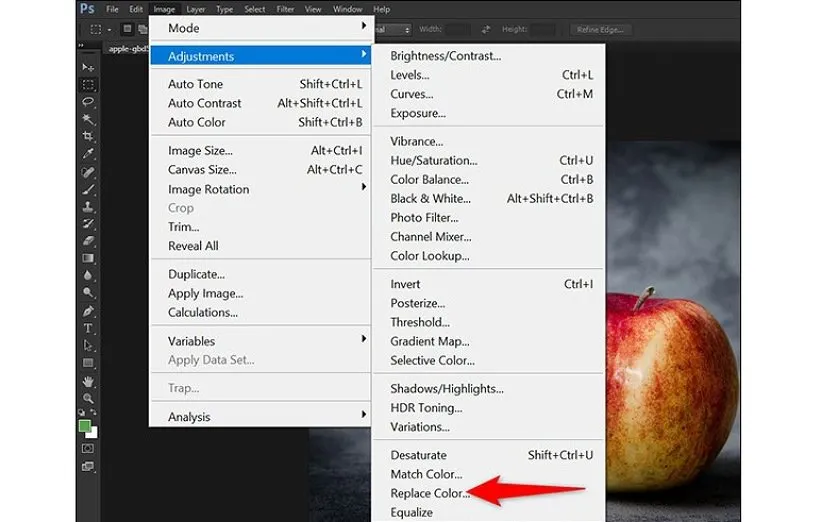The height and width of the screenshot is (522, 822).
Task: Activate the Hand tool
Action: 88,381
